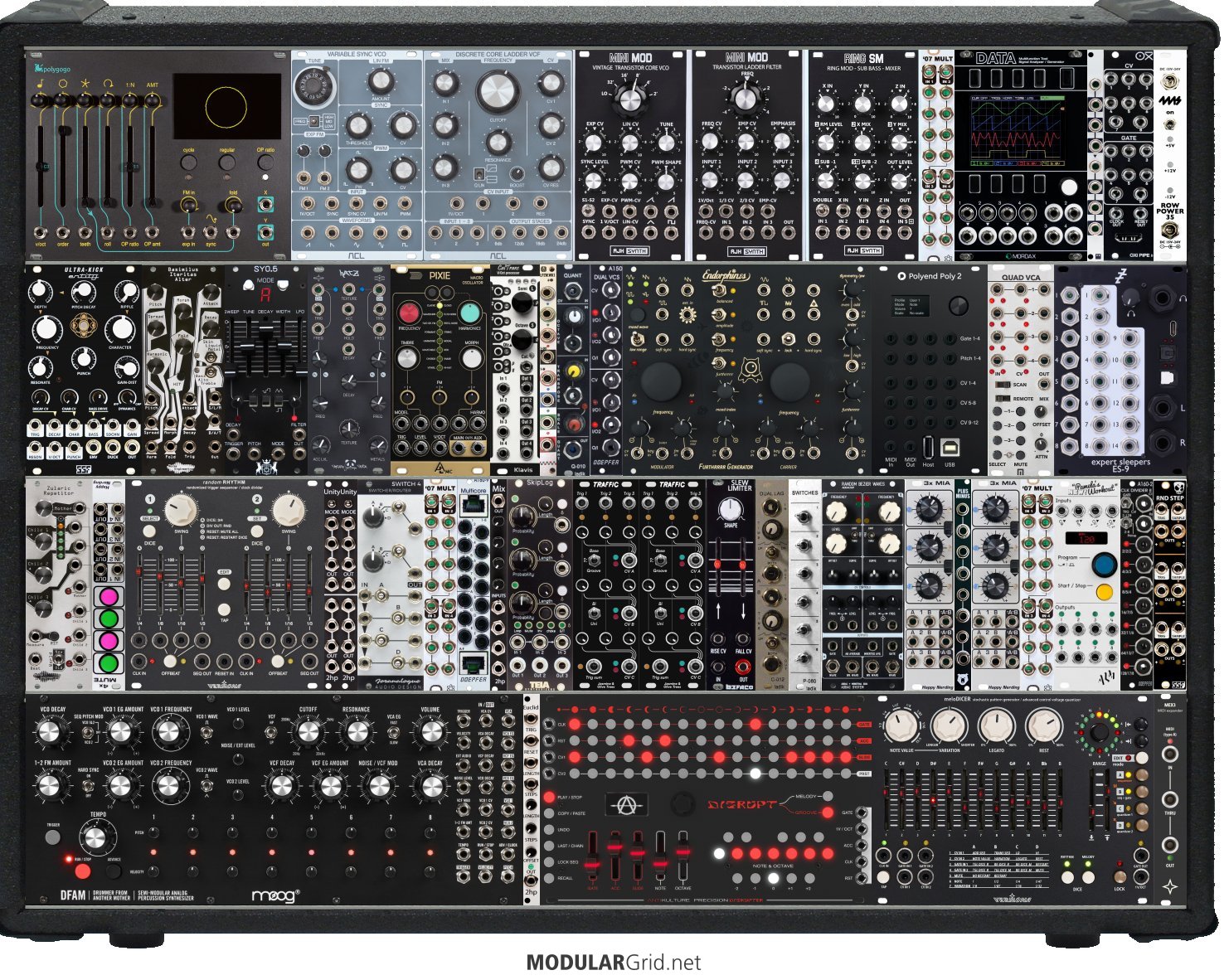Viewport: 1229px width, 980px height.
Task: Toggle SEQ PITCH MOD switch on DFAM
Action: [x=89, y=733]
